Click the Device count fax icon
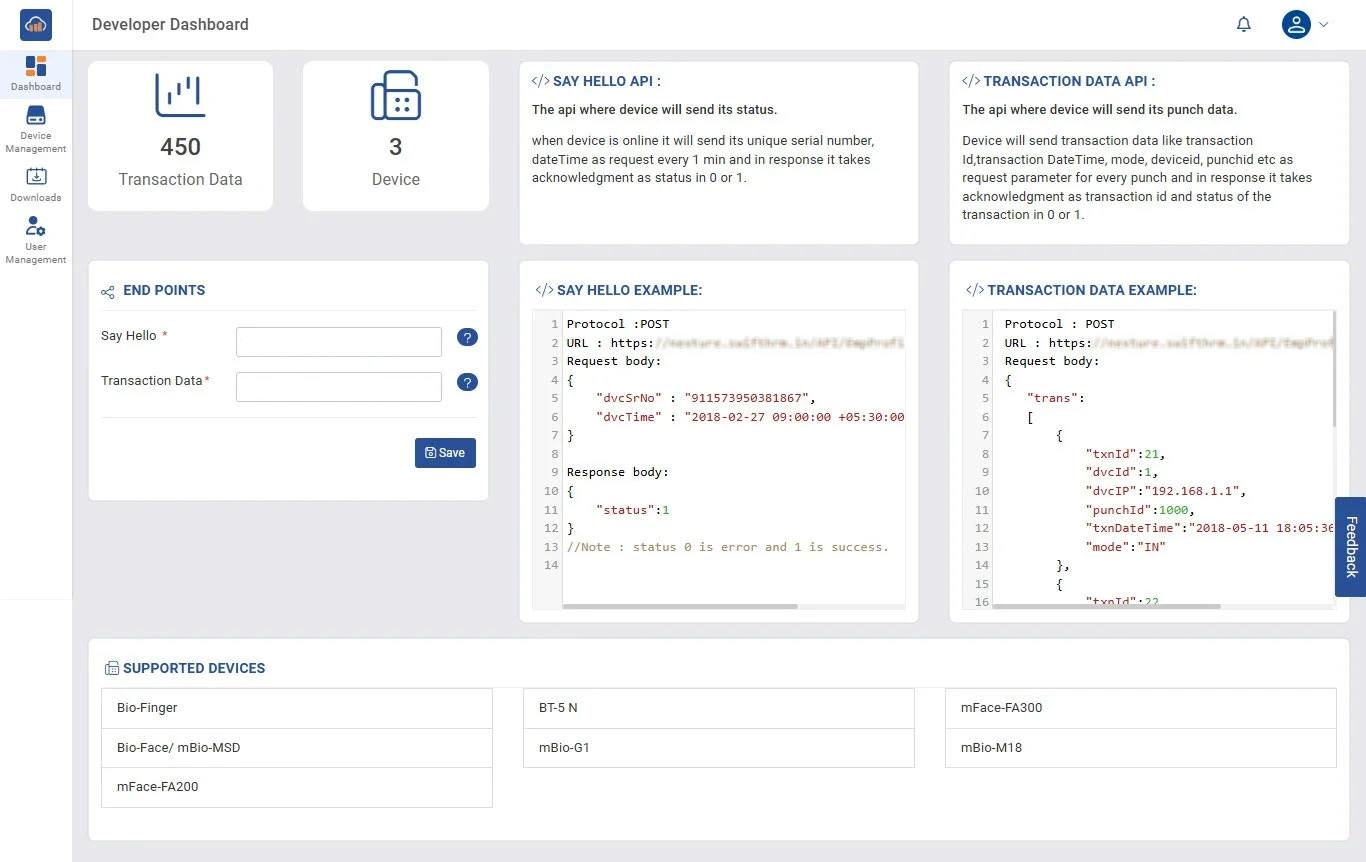Viewport: 1366px width, 862px height. point(395,97)
